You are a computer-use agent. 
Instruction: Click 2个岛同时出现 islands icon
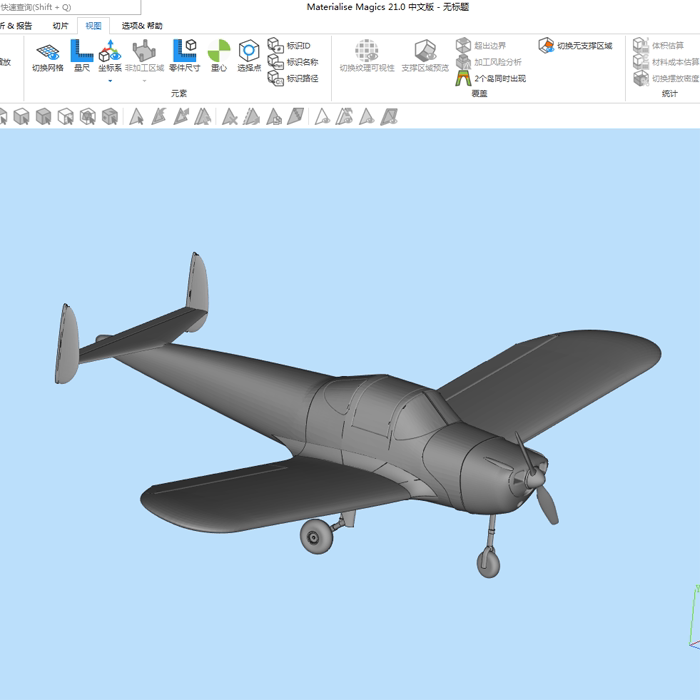463,78
